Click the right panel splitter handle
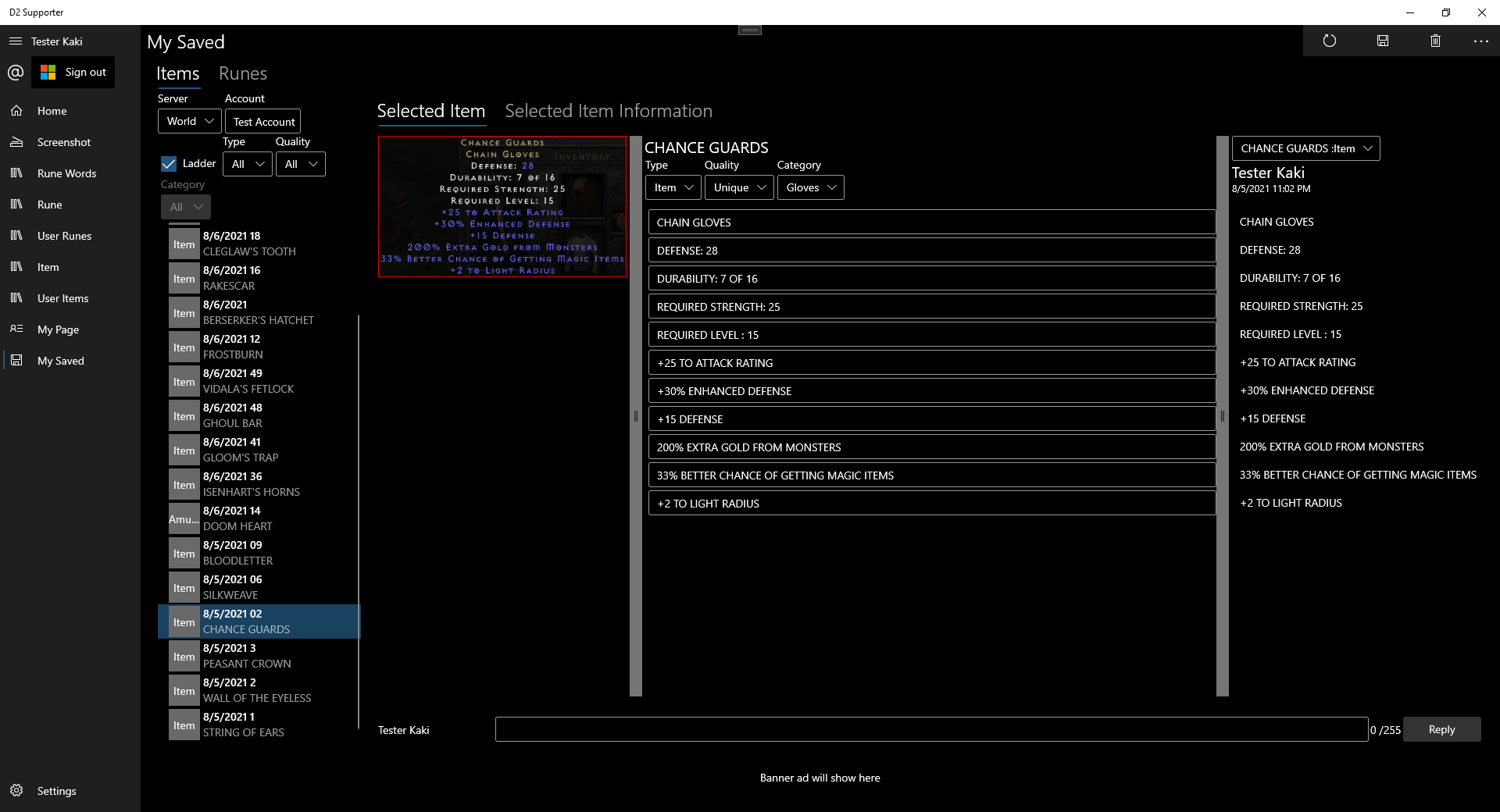Viewport: 1500px width, 812px height. pos(1223,416)
